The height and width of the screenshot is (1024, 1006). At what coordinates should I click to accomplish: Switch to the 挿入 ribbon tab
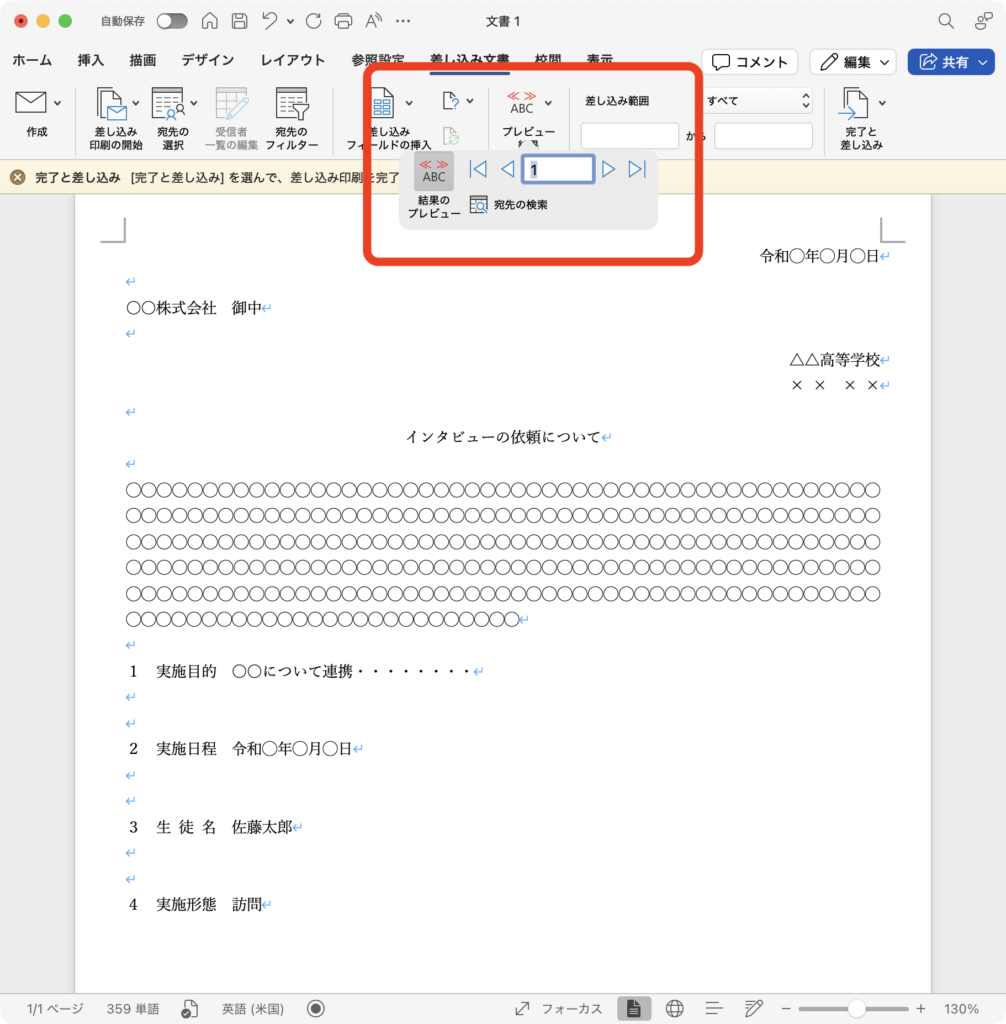coord(91,61)
